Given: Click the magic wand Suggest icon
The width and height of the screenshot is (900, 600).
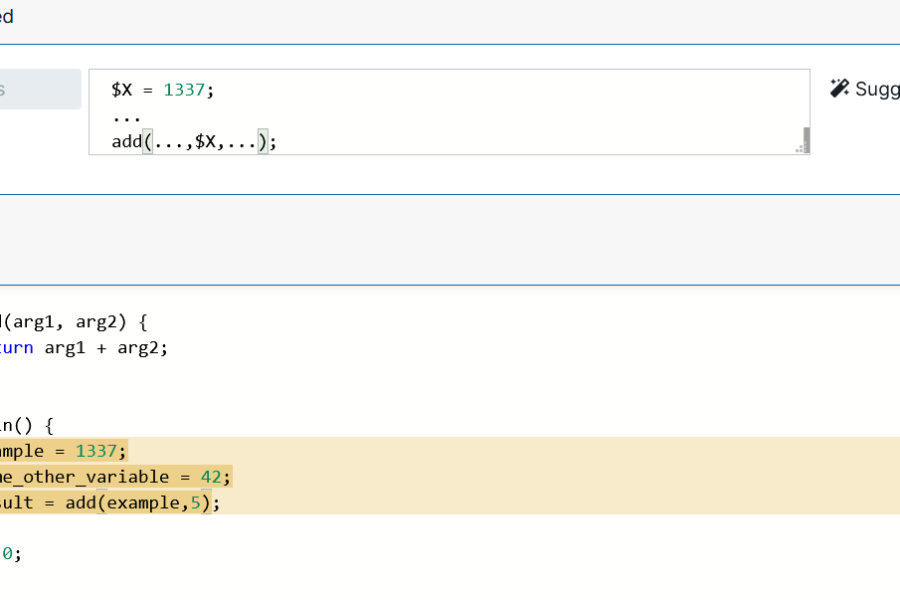Looking at the screenshot, I should coord(839,88).
